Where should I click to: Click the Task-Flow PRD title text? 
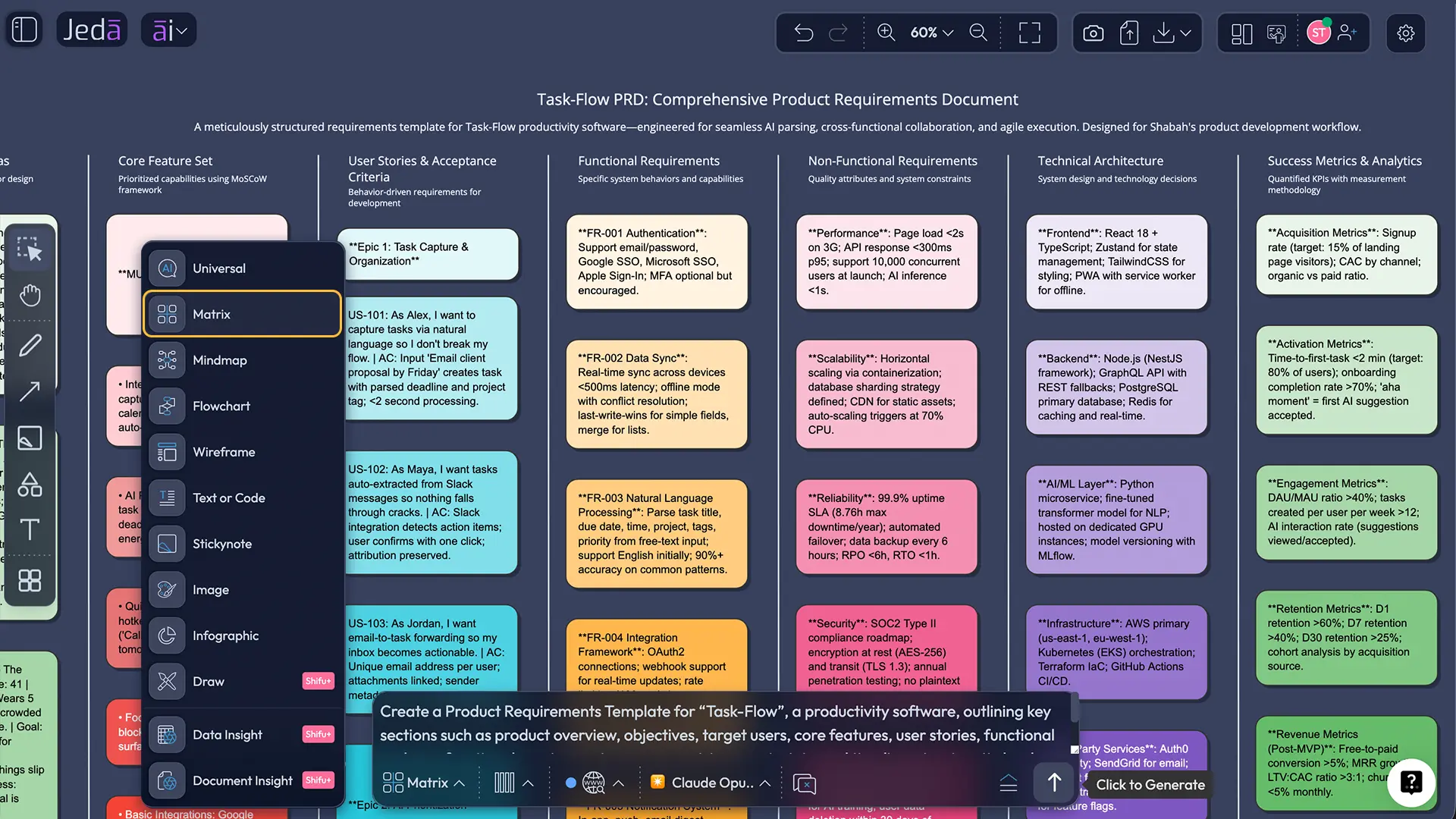[x=777, y=99]
